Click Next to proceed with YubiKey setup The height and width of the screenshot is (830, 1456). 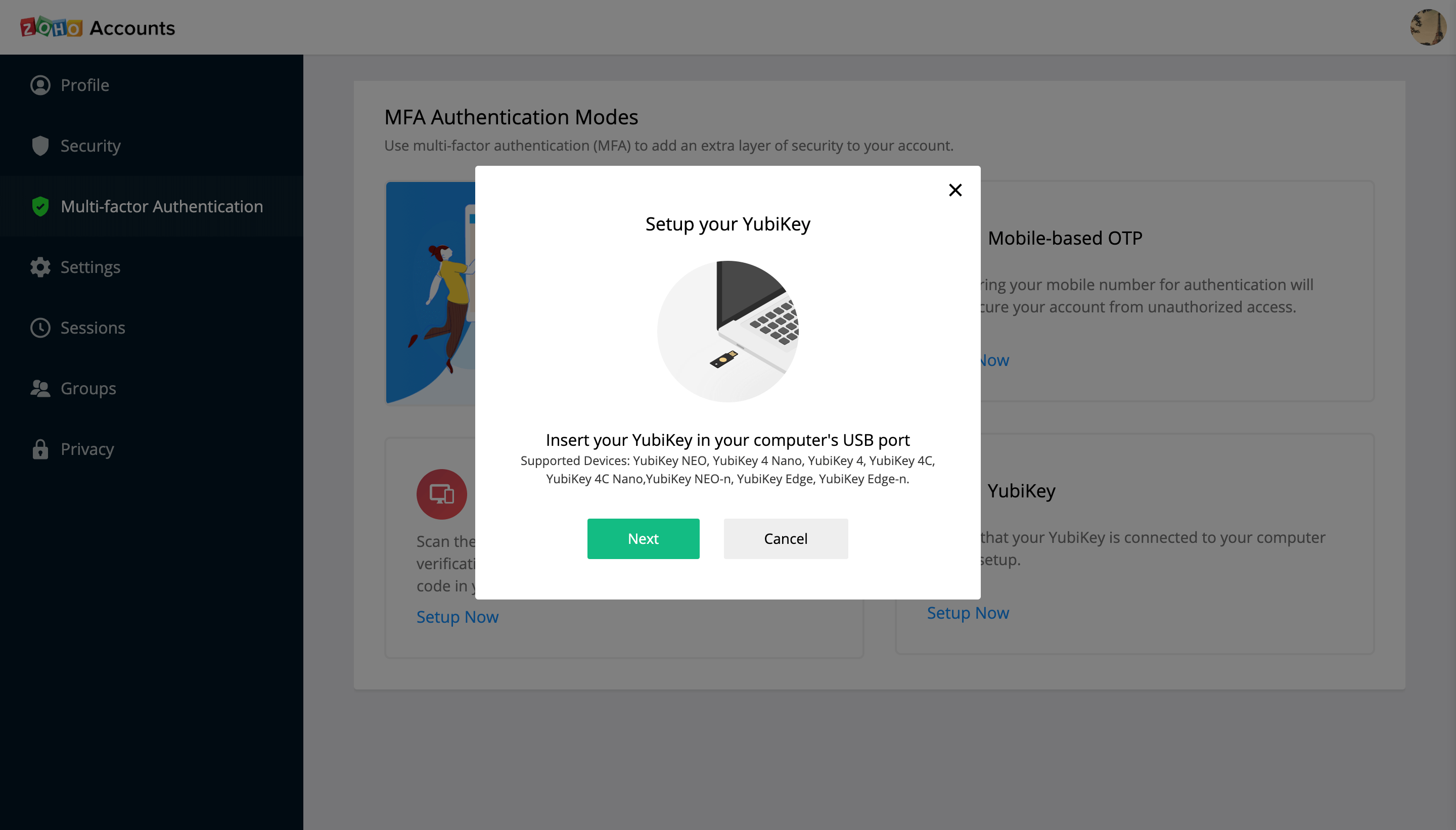(643, 538)
